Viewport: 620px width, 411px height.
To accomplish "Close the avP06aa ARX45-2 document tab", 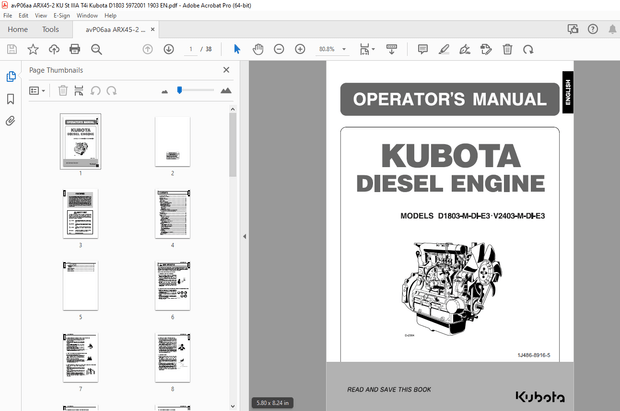I will (153, 29).
